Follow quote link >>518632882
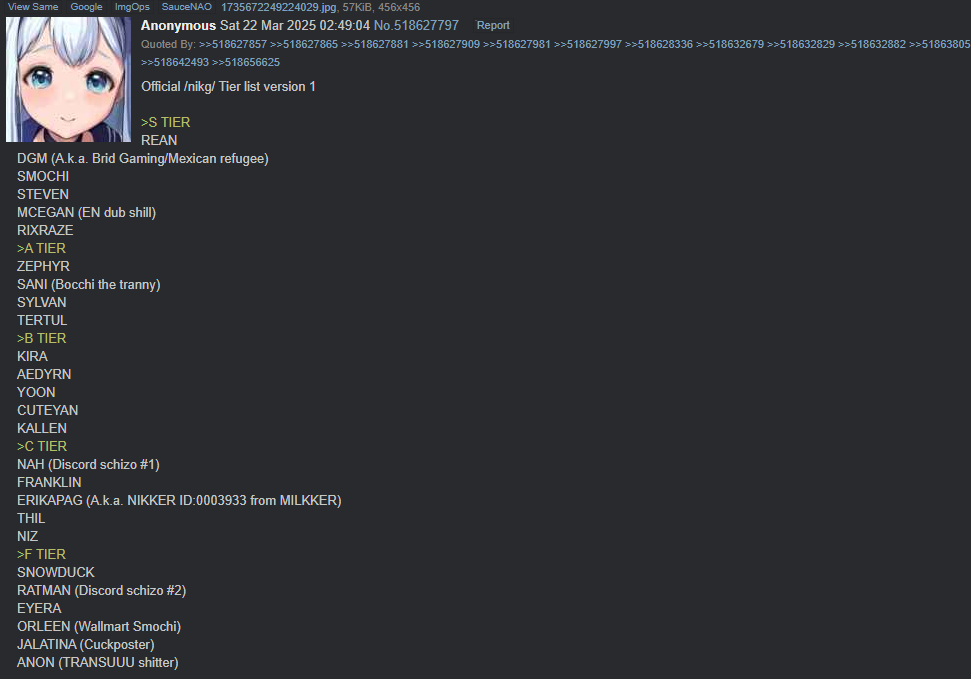Image resolution: width=971 pixels, height=679 pixels. click(x=872, y=45)
